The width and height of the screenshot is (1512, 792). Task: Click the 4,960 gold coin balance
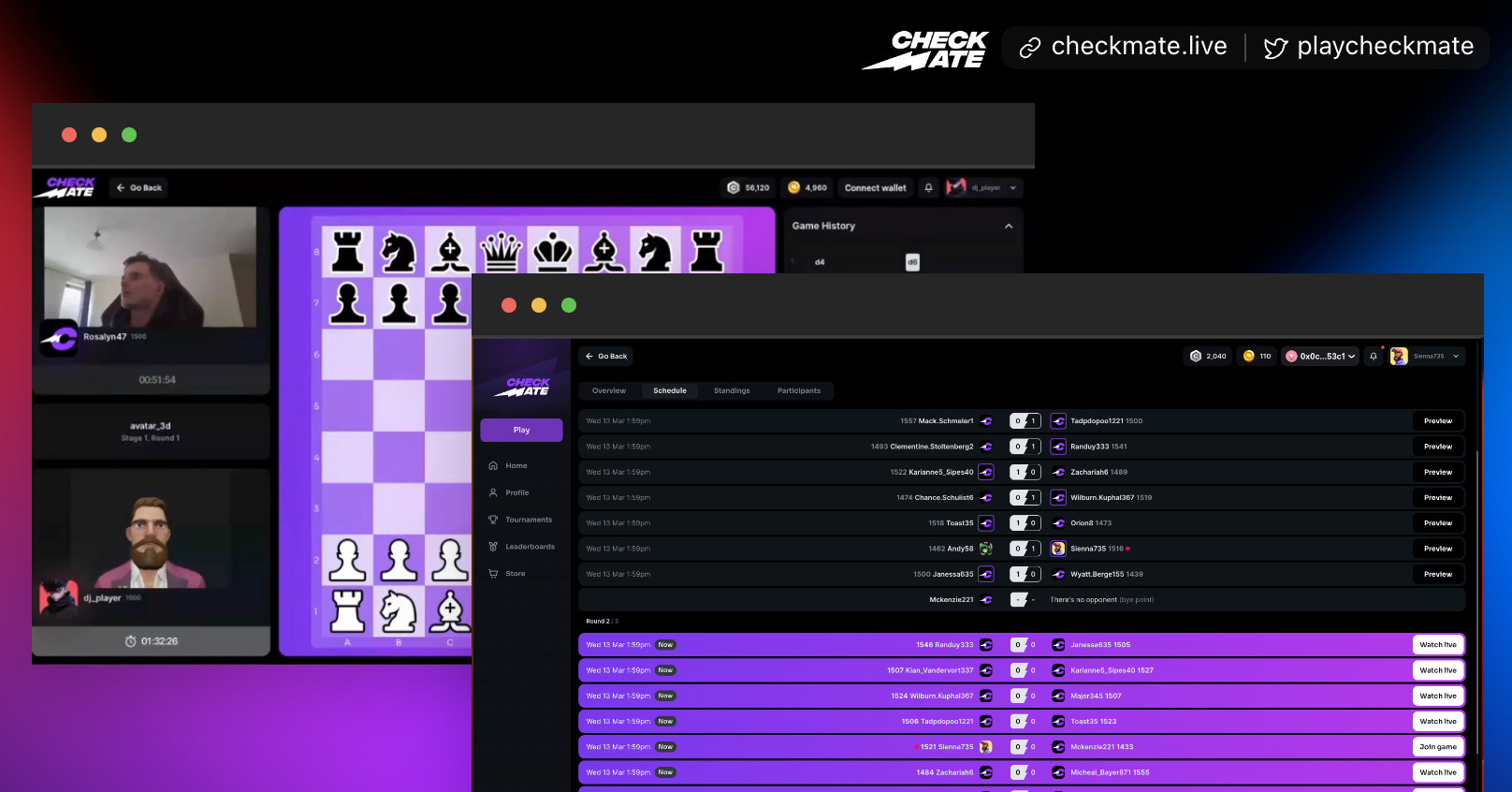(807, 188)
